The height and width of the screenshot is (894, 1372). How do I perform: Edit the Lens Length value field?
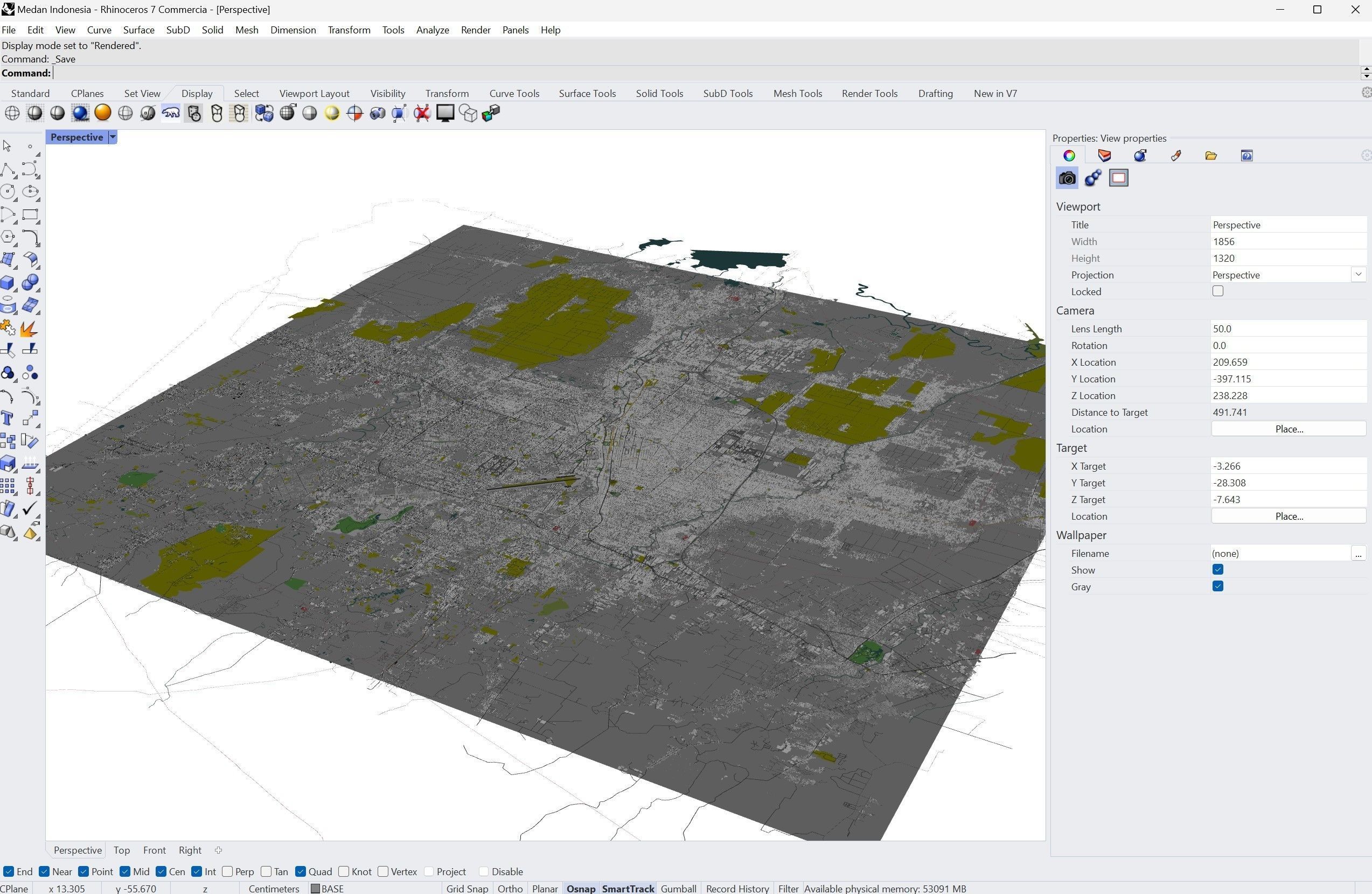[x=1289, y=329]
